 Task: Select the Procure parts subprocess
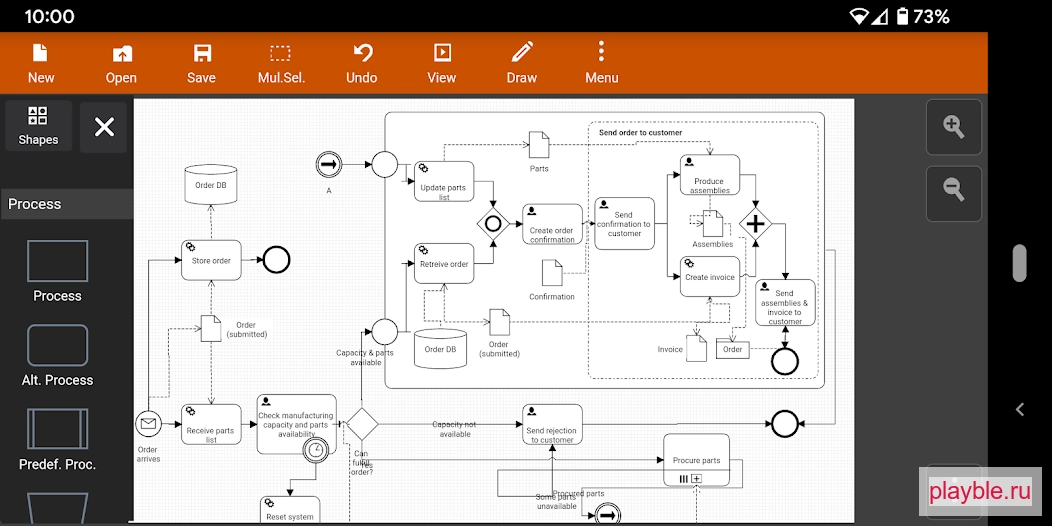tap(696, 460)
